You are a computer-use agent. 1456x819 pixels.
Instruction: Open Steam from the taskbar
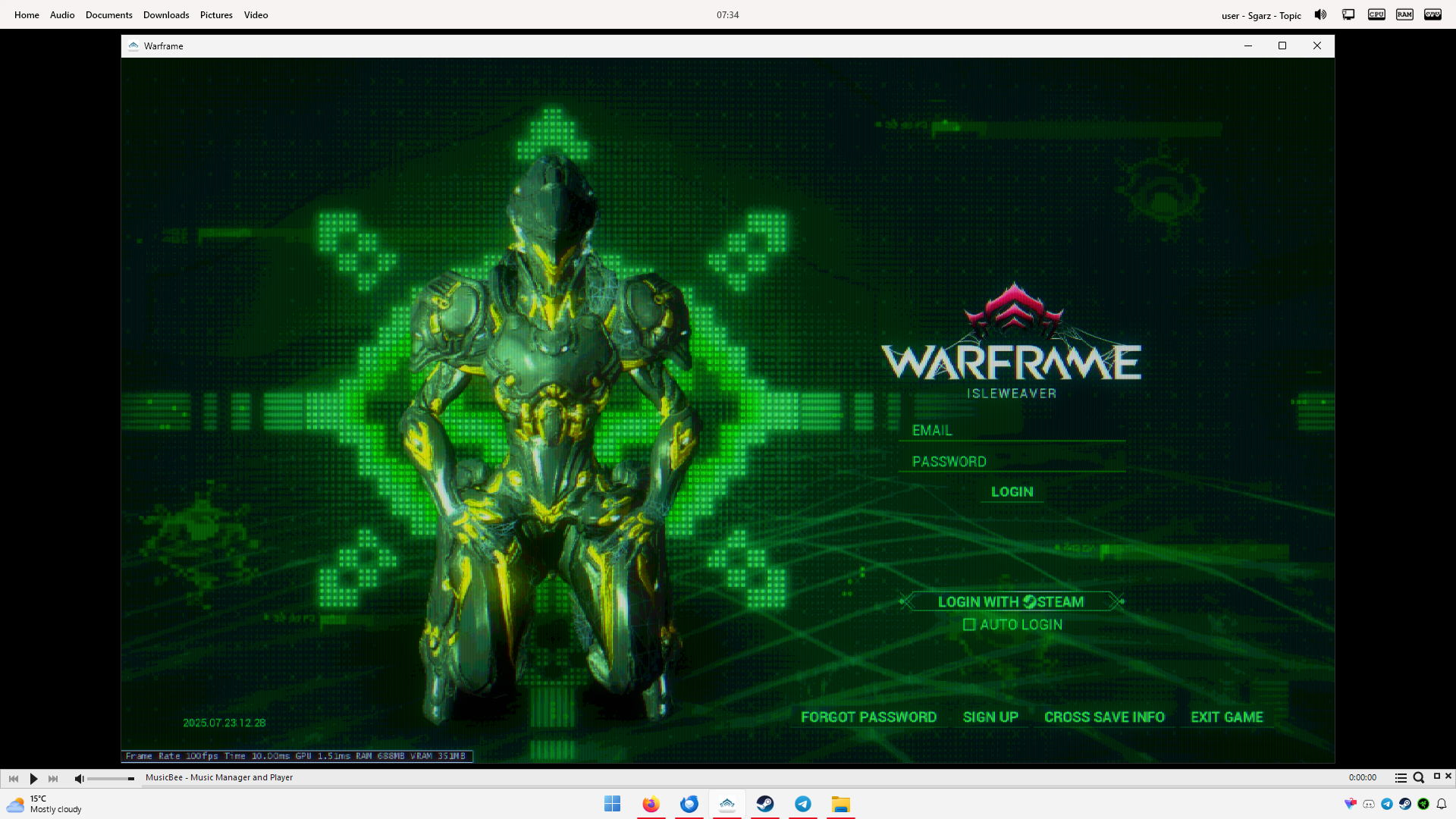click(x=765, y=804)
